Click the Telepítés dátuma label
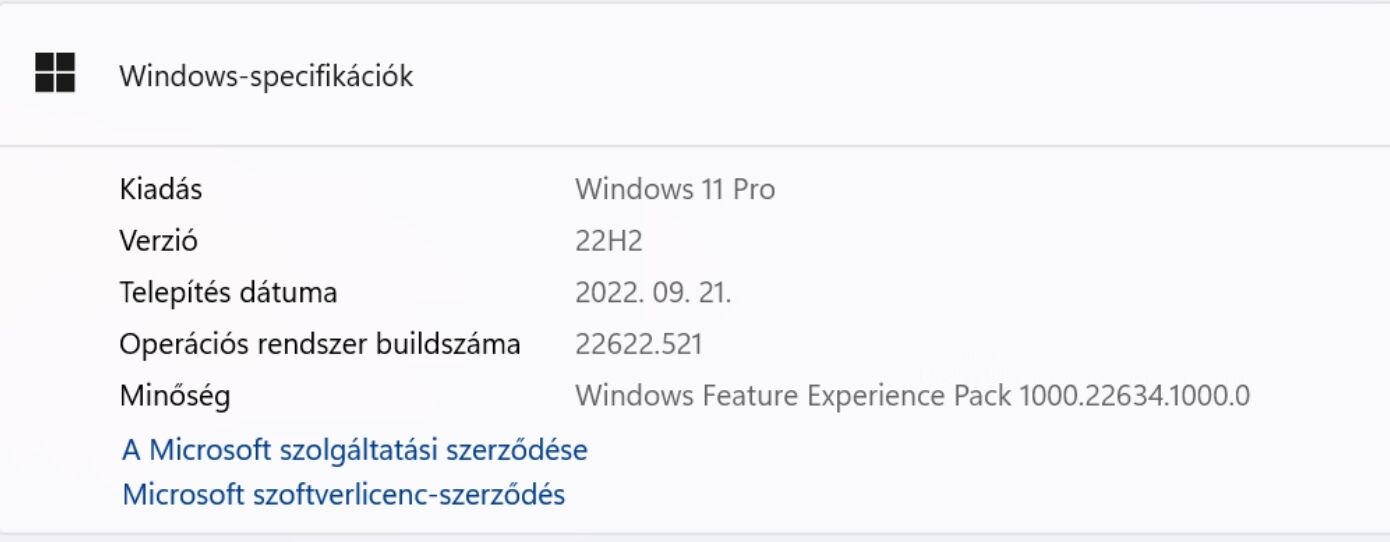This screenshot has height=542, width=1390. [228, 293]
